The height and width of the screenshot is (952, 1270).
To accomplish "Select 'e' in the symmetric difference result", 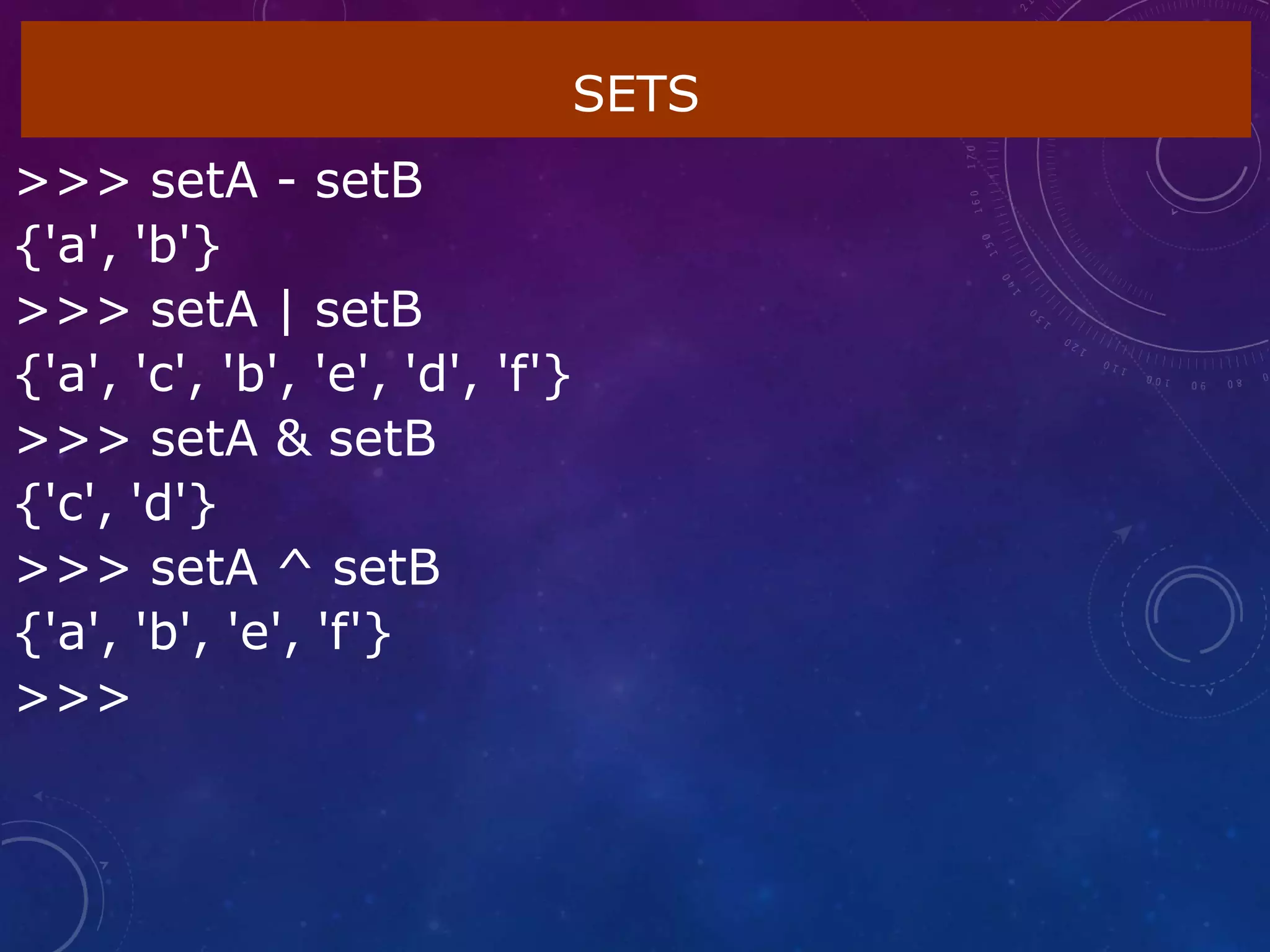I will 254,633.
